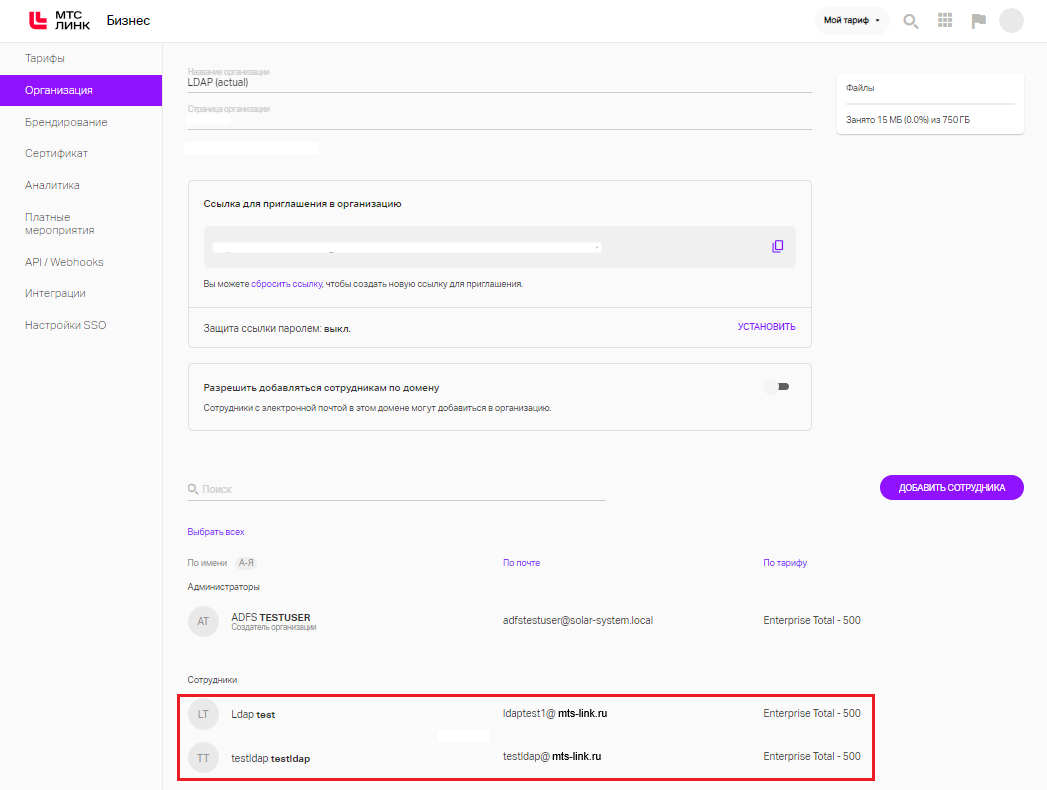
Task: Select the ADFS TESTUSER name
Action: (x=271, y=617)
